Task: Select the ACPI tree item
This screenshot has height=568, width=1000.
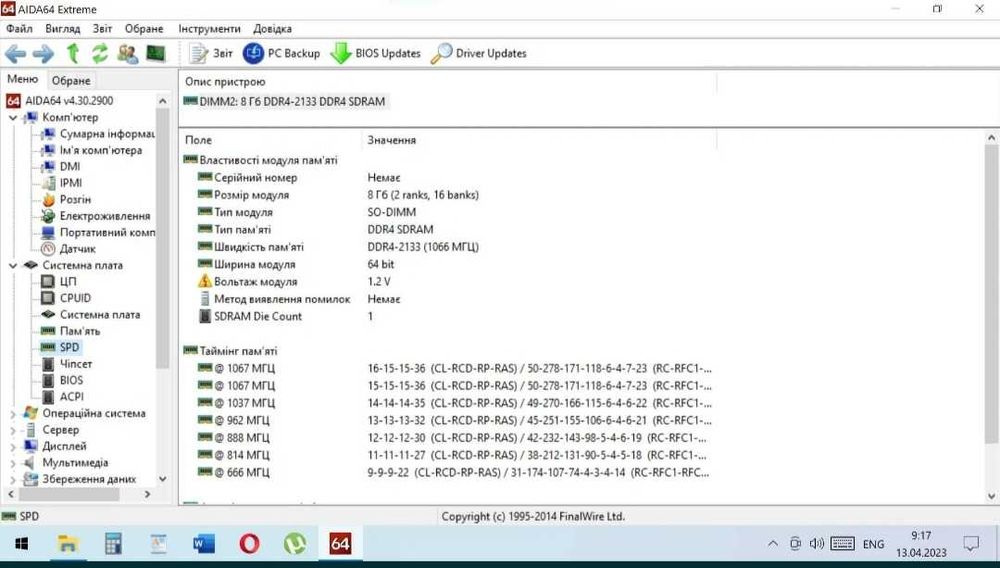Action: [62, 397]
